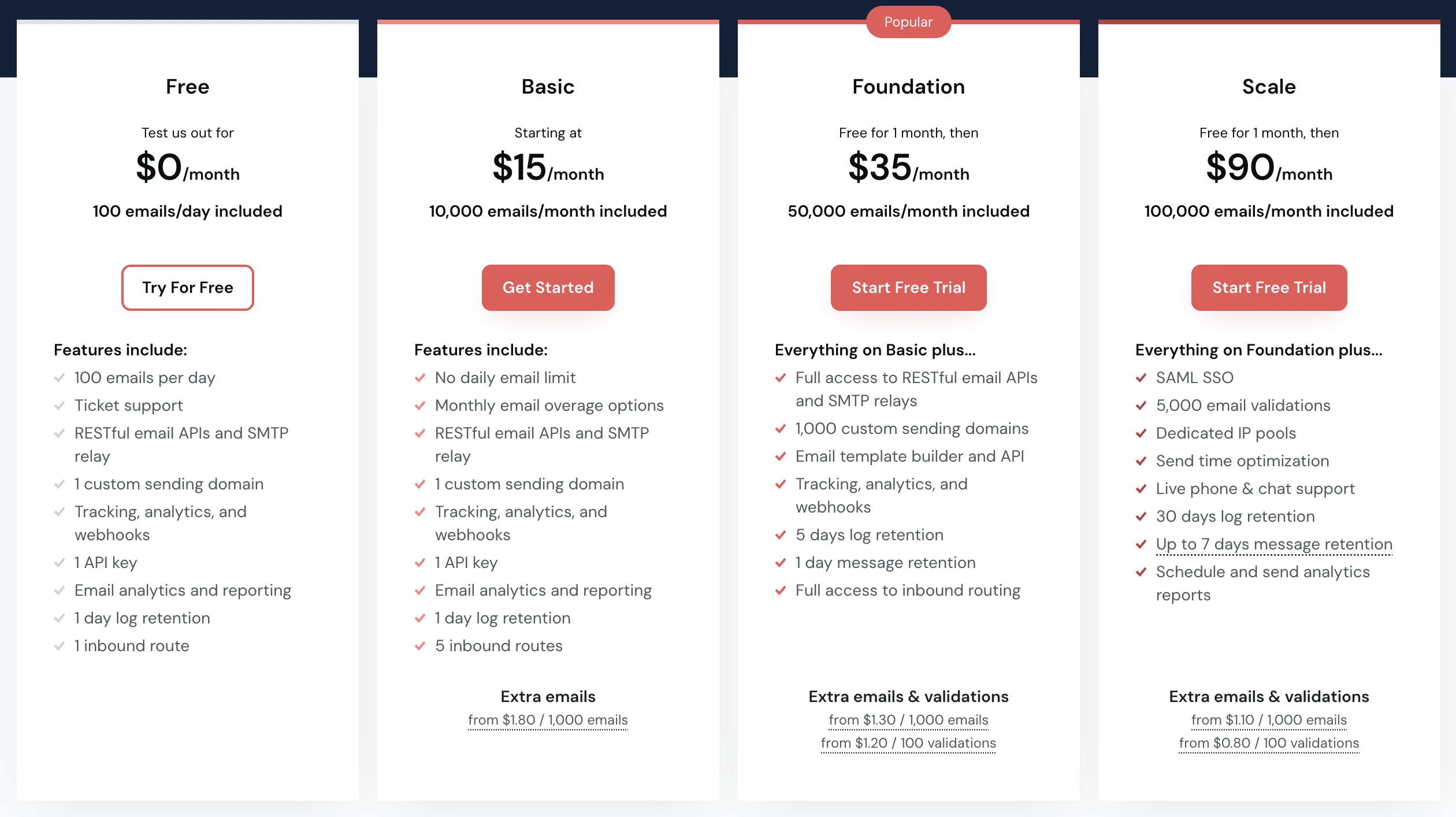This screenshot has width=1456, height=817.
Task: Start free trial for Foundation plan
Action: coord(908,288)
